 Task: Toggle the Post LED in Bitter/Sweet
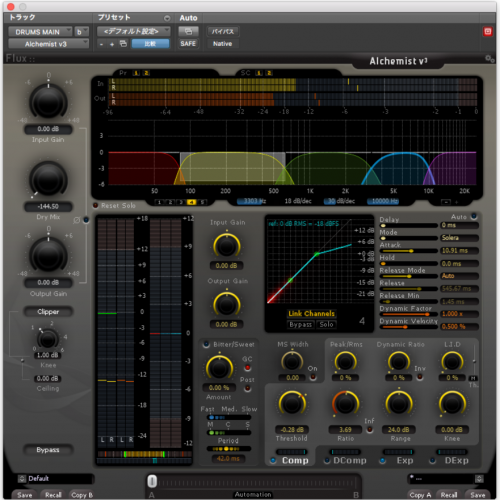(x=247, y=388)
